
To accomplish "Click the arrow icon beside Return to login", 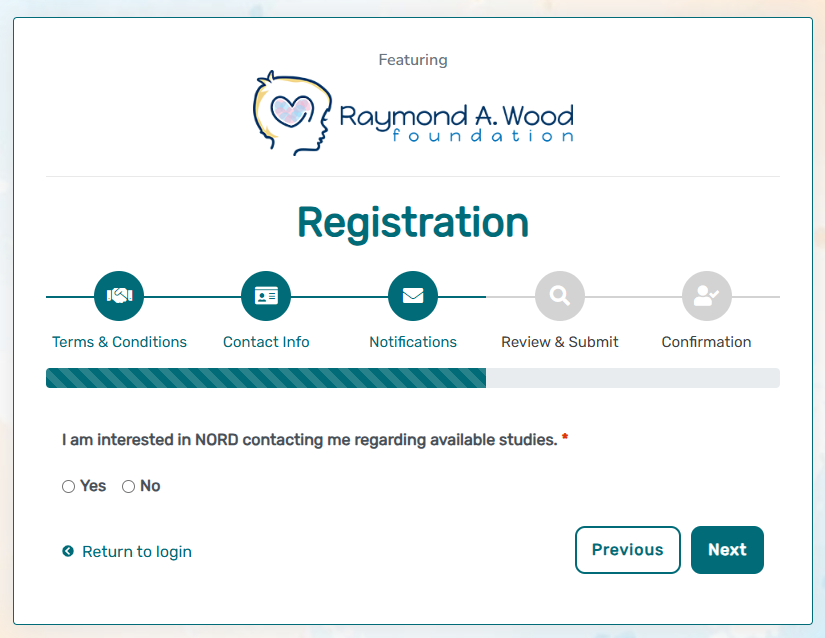I will [68, 551].
